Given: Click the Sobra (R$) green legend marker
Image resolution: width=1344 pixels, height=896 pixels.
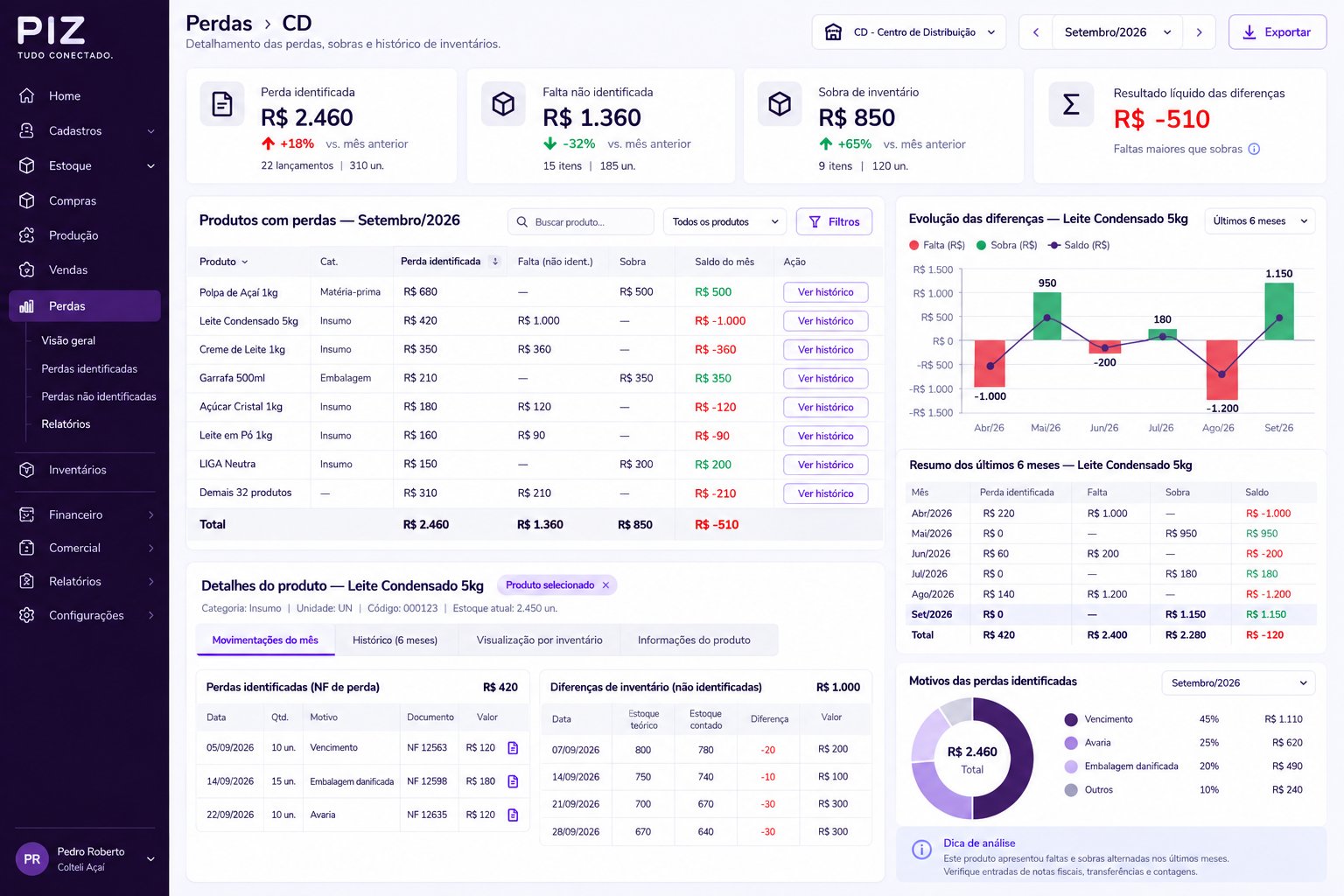Looking at the screenshot, I should click(x=982, y=245).
